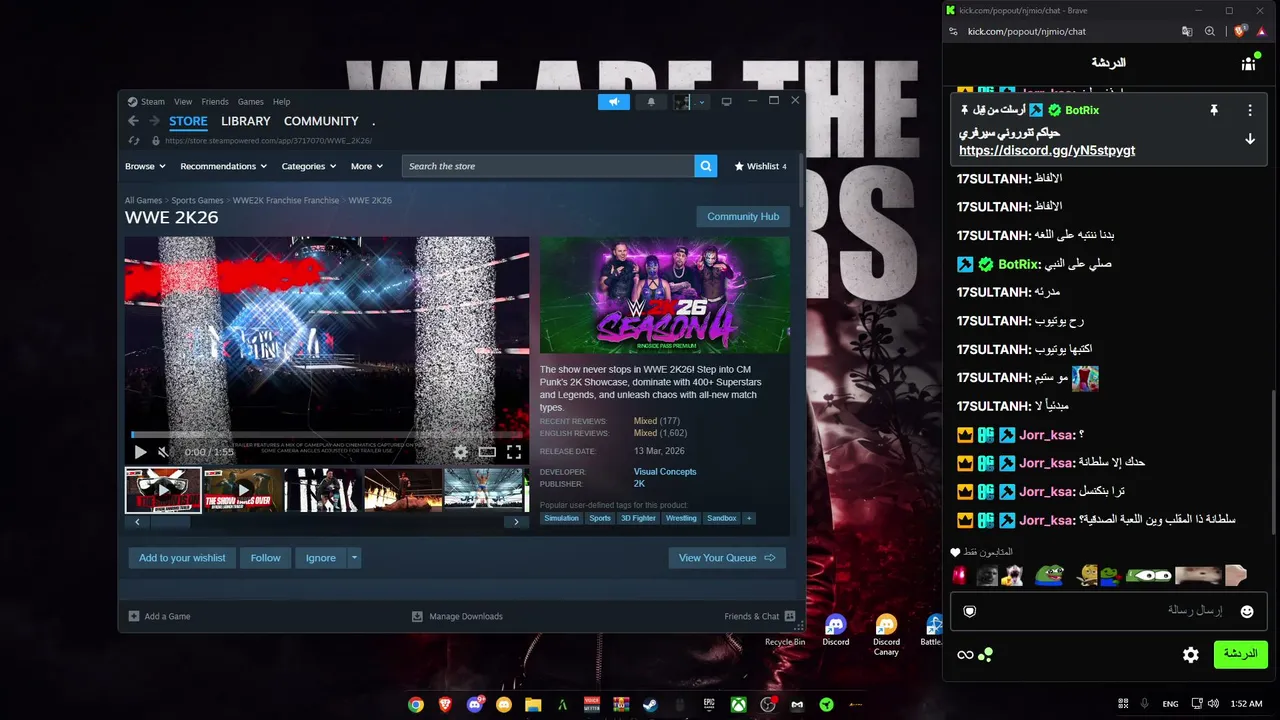The image size is (1280, 720).
Task: Go back using Steam's back arrow
Action: click(133, 121)
